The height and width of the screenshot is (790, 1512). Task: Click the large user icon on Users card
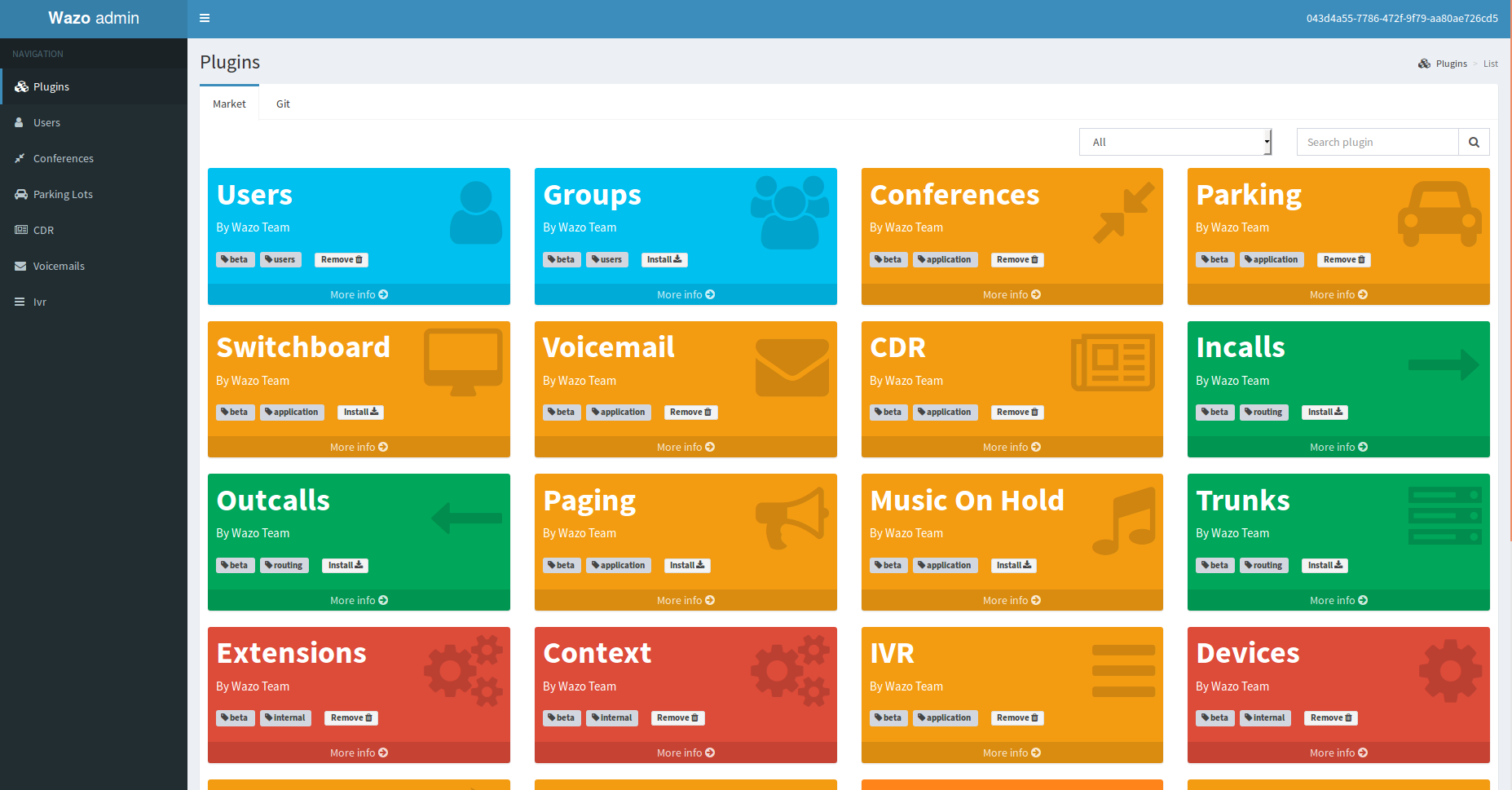point(476,213)
